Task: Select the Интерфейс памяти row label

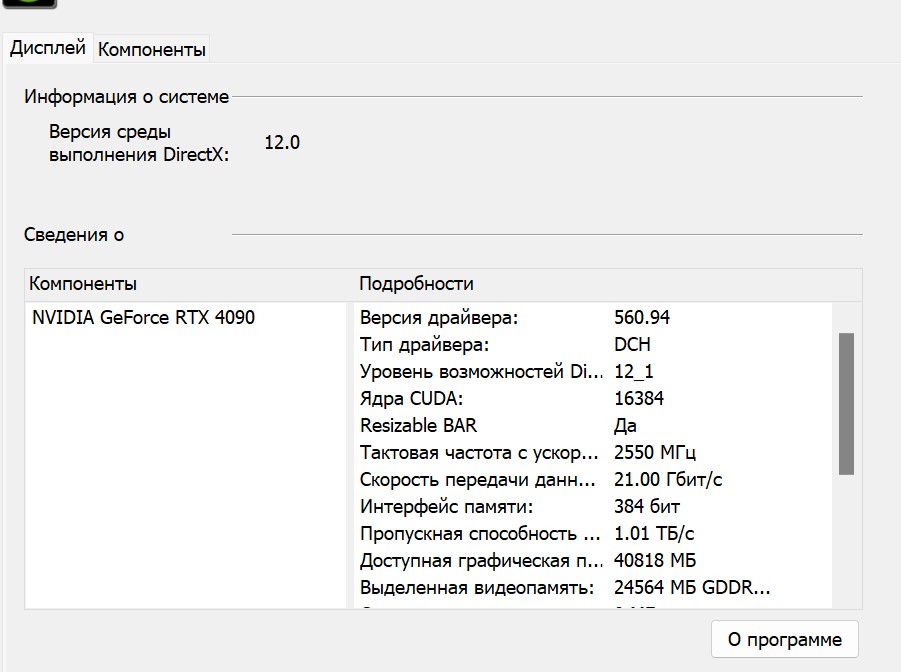Action: (446, 506)
